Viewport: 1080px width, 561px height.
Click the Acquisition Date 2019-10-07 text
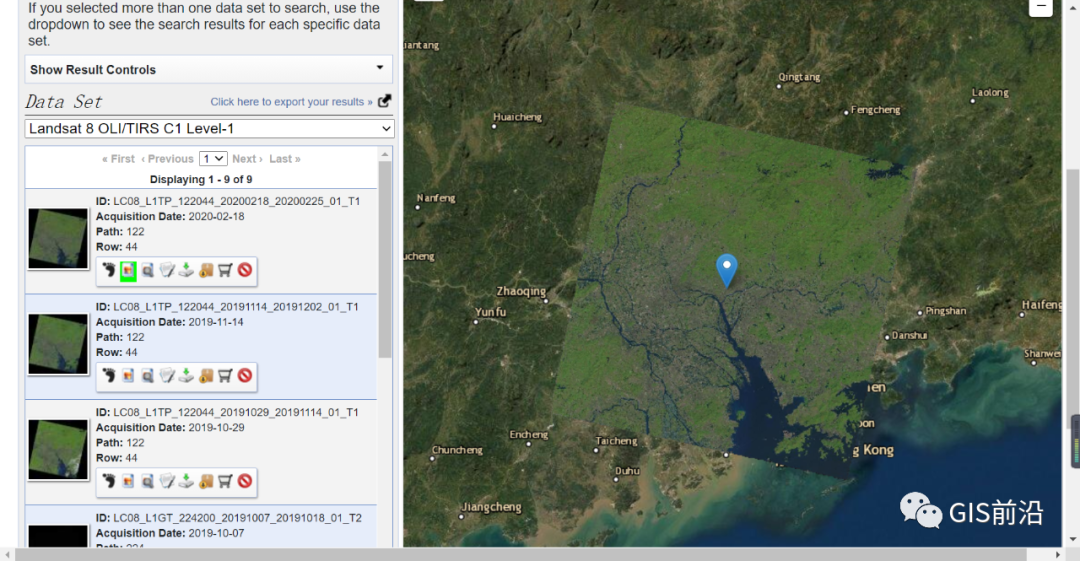coord(170,533)
